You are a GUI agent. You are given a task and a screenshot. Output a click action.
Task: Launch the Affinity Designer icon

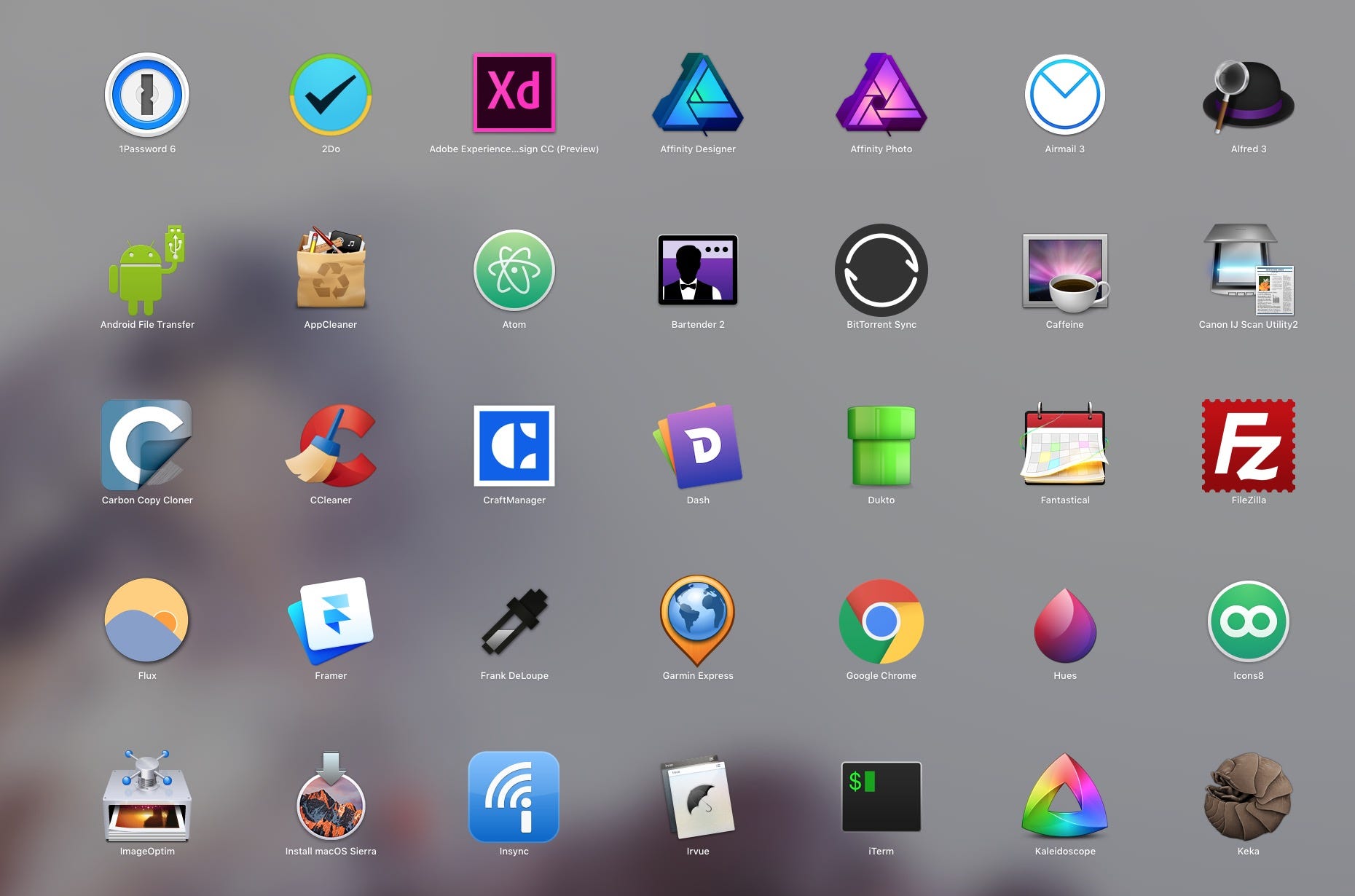coord(698,94)
